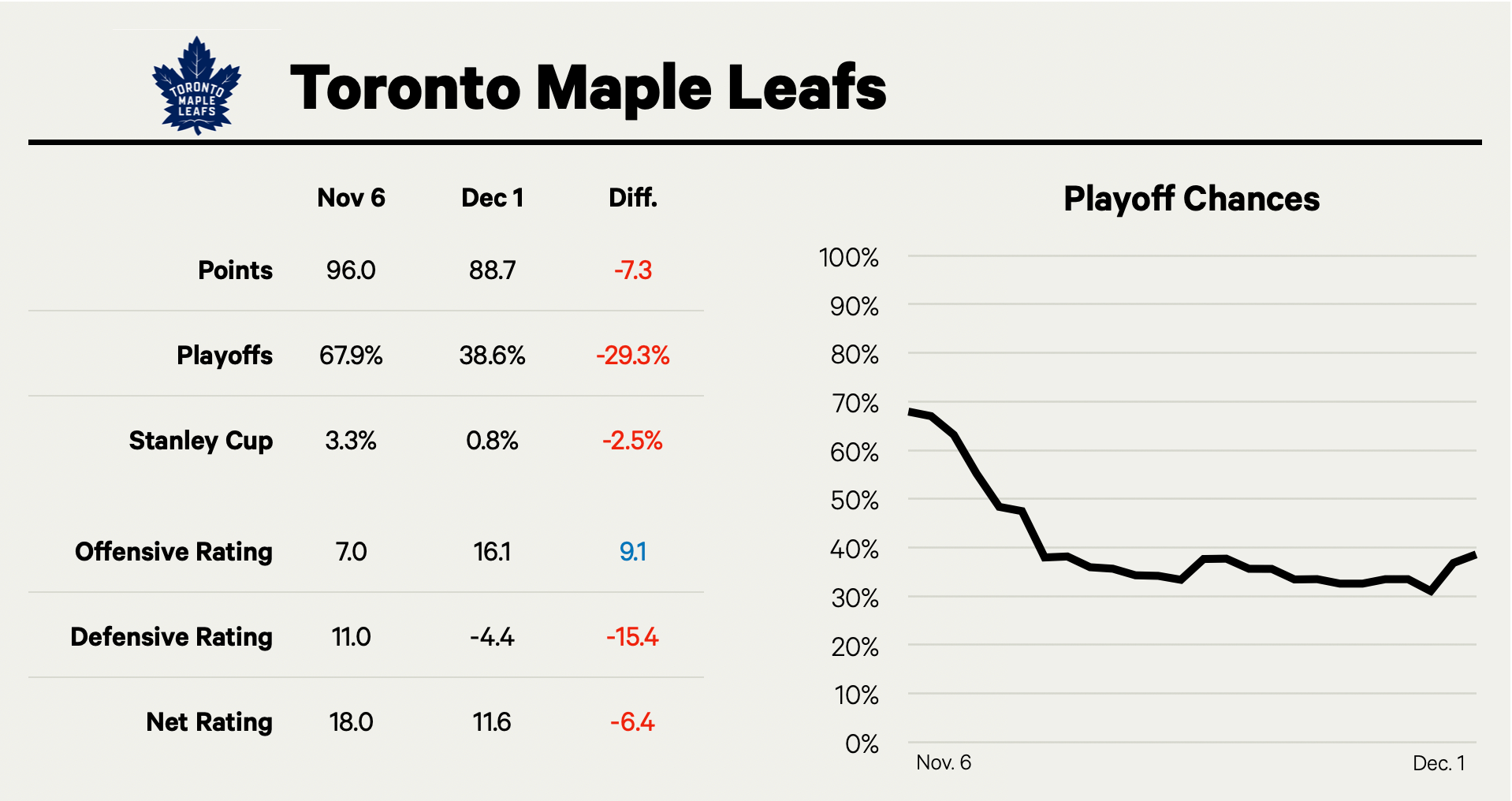Select the Dec 1 column header

(492, 198)
